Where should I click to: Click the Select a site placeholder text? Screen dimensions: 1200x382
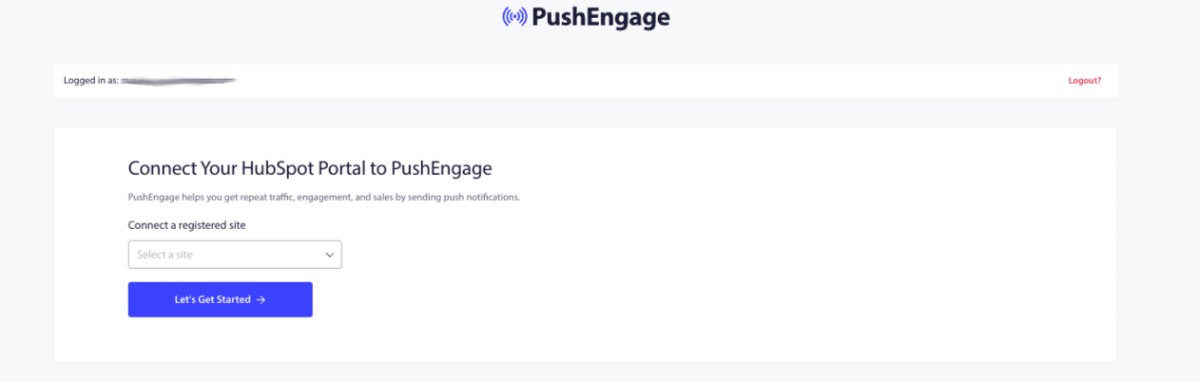click(x=165, y=254)
